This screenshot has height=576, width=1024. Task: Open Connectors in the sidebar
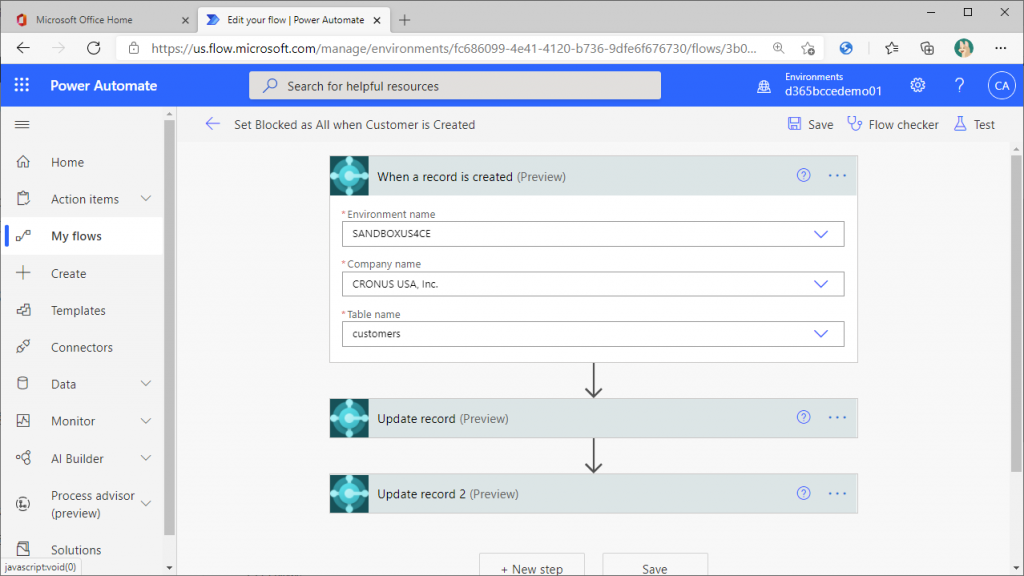83,347
